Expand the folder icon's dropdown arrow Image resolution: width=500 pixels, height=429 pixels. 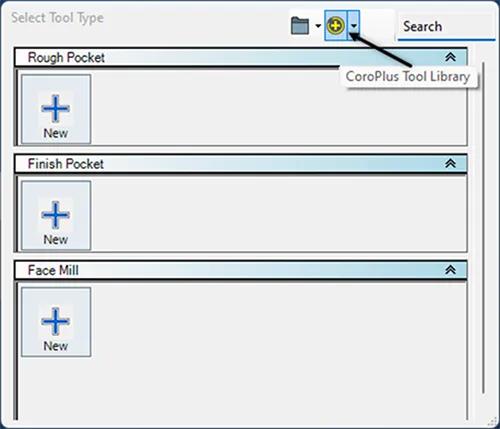[318, 26]
